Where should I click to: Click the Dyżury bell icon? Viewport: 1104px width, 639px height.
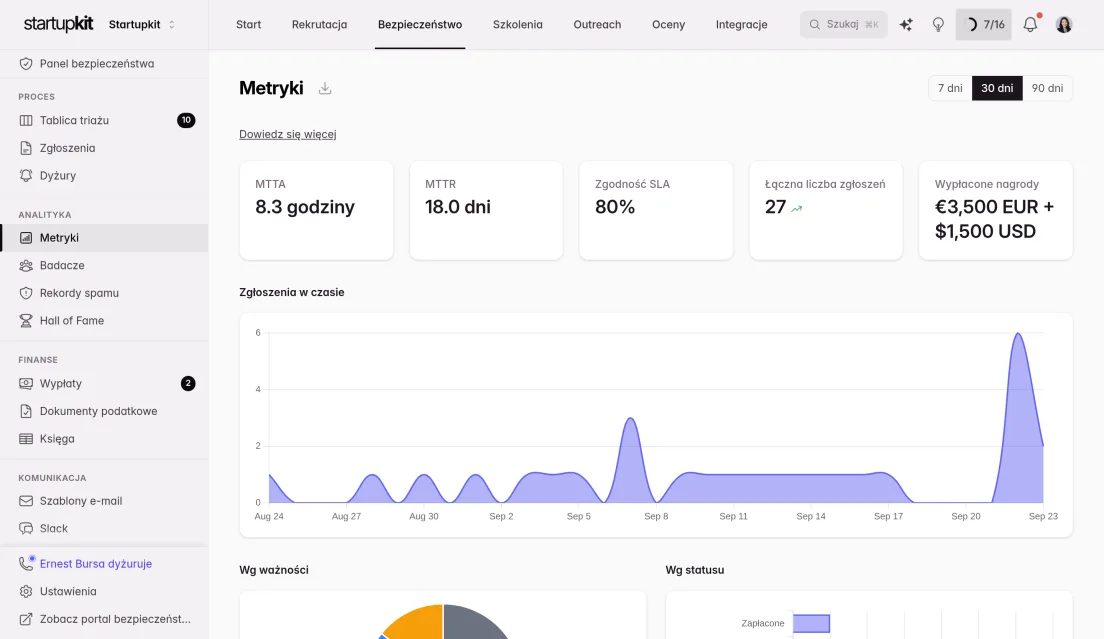pos(26,175)
